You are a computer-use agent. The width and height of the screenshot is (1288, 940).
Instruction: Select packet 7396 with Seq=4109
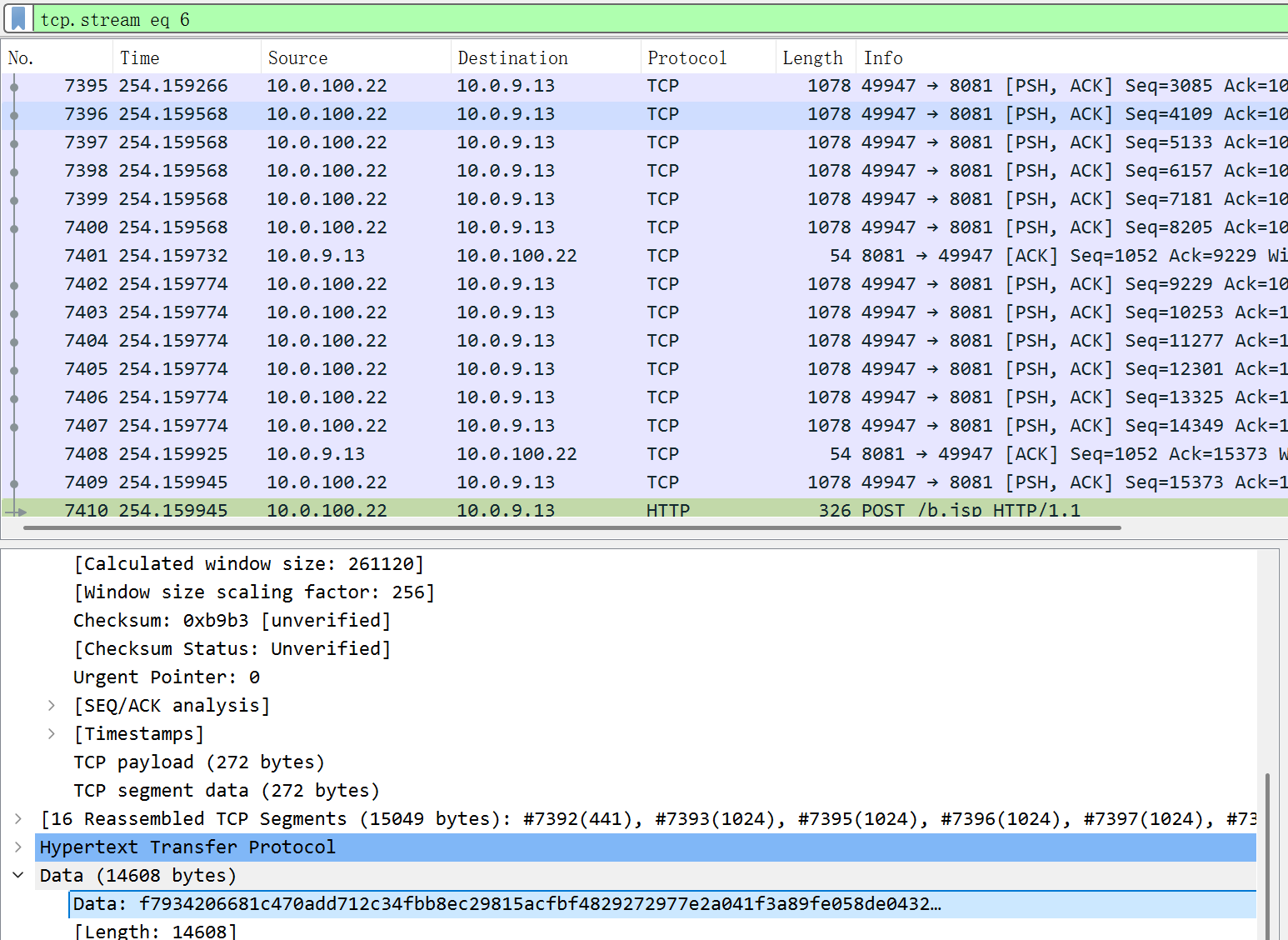coord(645,114)
